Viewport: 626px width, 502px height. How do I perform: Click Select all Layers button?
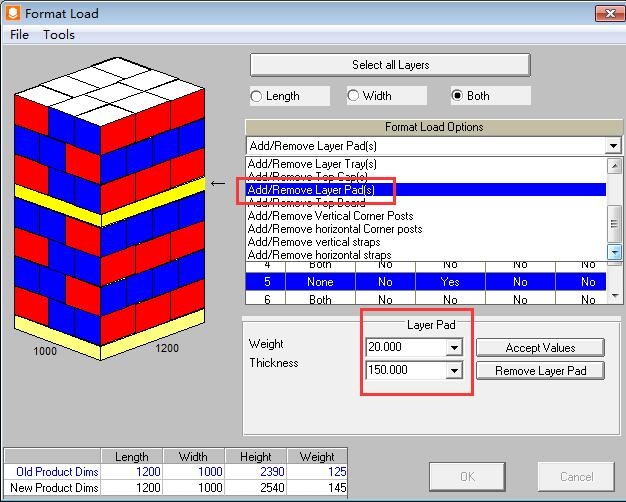pyautogui.click(x=389, y=65)
